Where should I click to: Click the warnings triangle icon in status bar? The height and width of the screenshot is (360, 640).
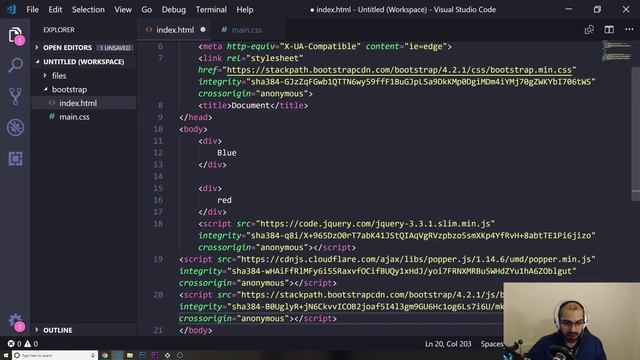[27, 344]
